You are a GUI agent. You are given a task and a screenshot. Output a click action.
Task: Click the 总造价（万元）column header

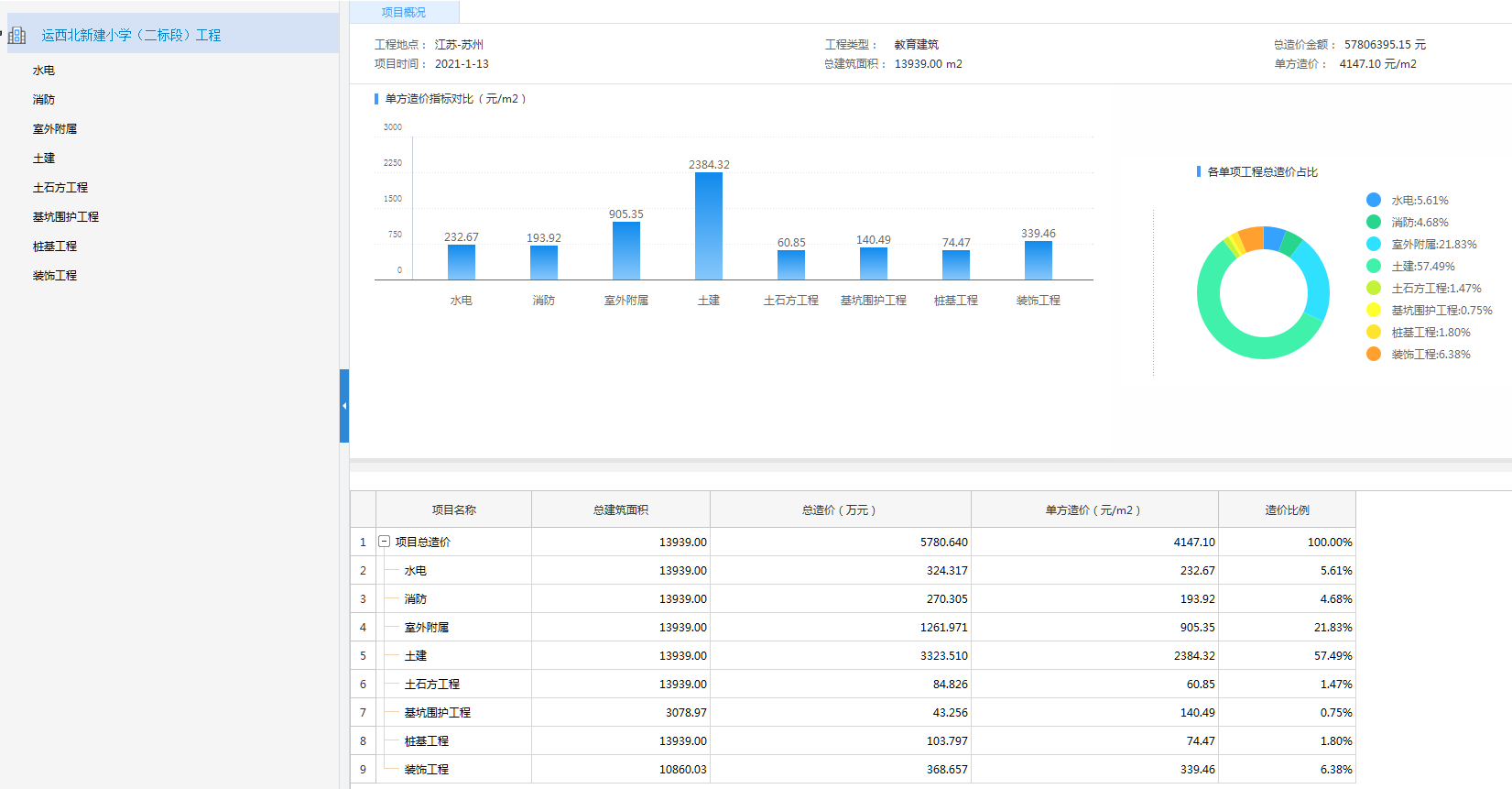[x=840, y=510]
